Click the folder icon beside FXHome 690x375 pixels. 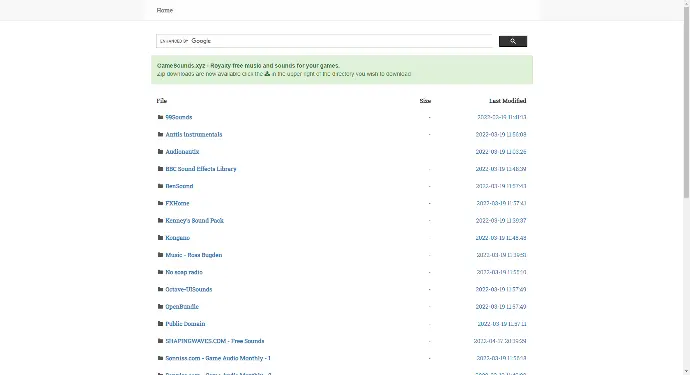[160, 203]
